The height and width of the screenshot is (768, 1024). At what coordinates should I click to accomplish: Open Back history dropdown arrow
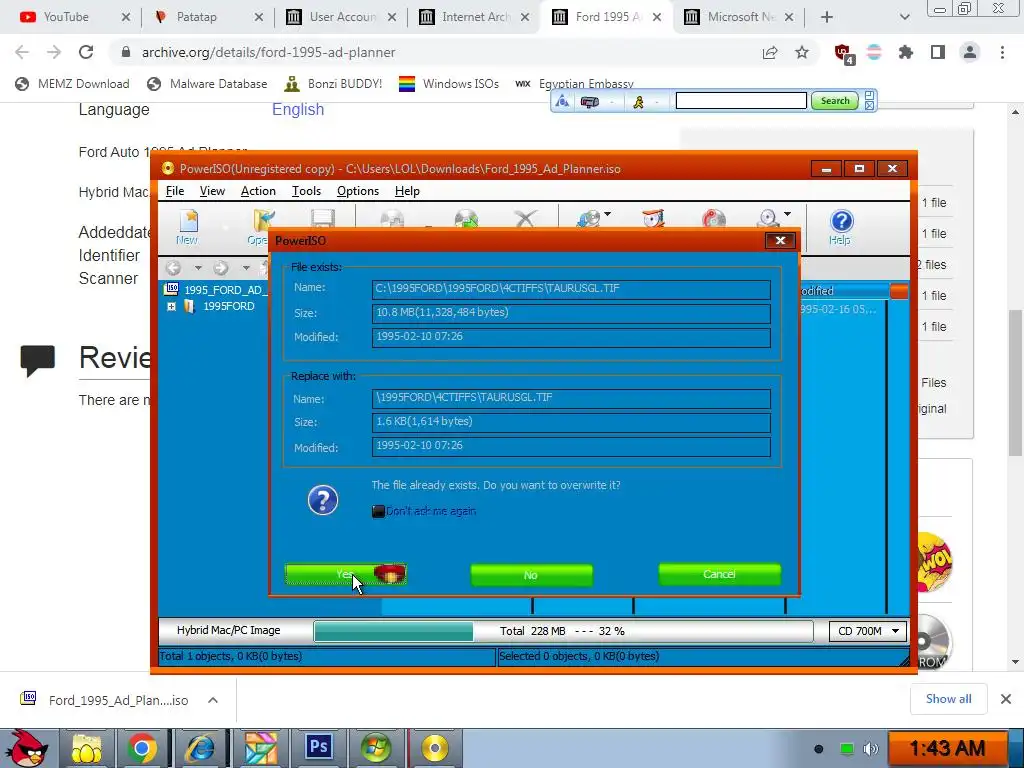pyautogui.click(x=198, y=268)
